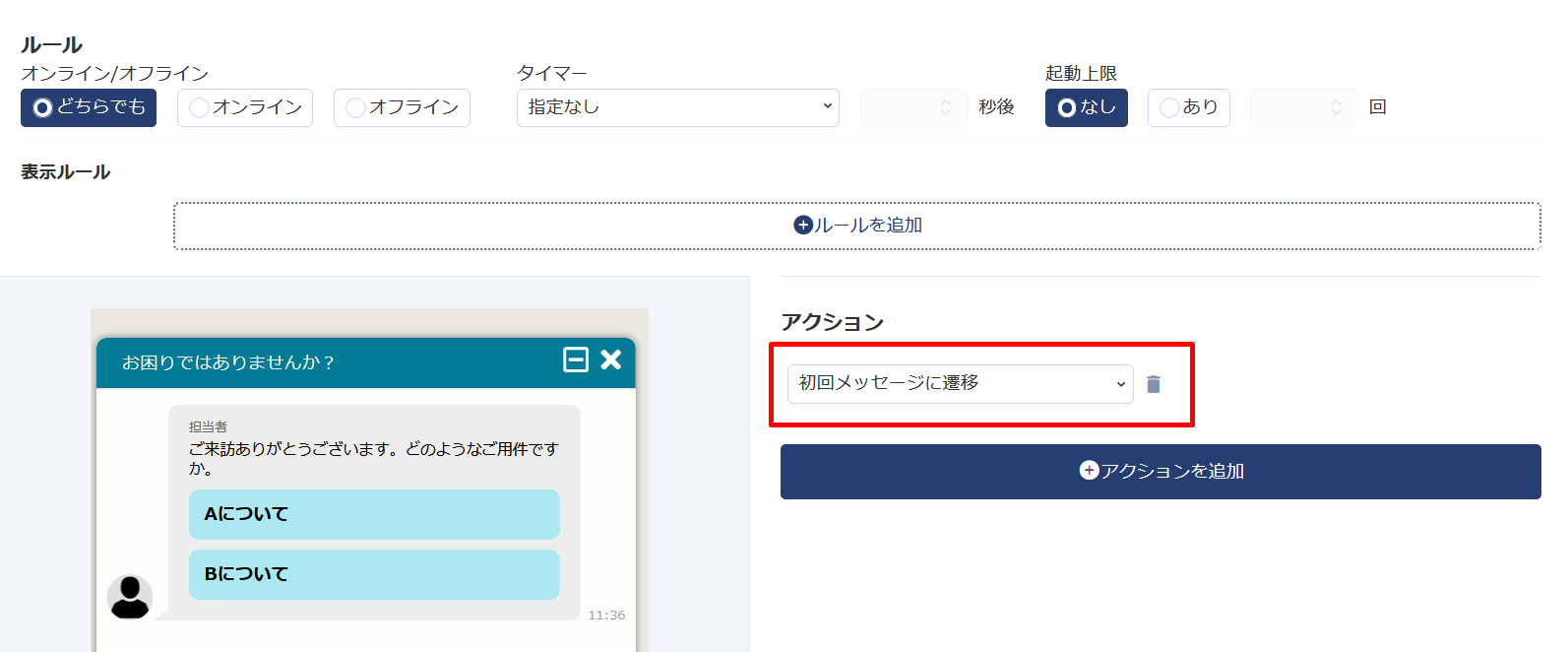Select the オフライン radio option
Screen dimensions: 1568x652
[x=402, y=107]
